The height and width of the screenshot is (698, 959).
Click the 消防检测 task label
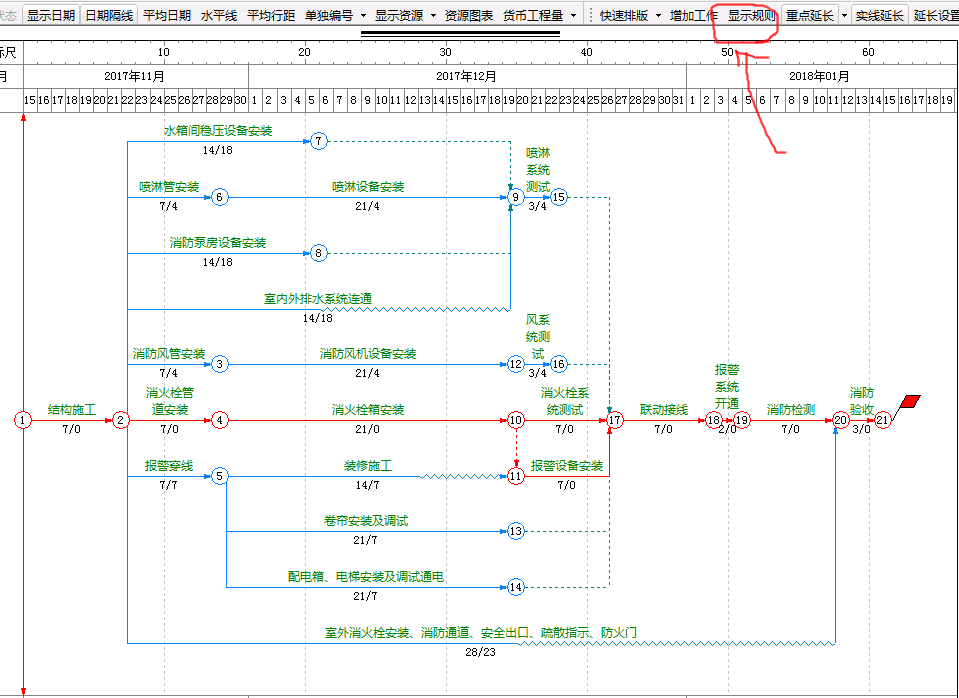click(791, 409)
